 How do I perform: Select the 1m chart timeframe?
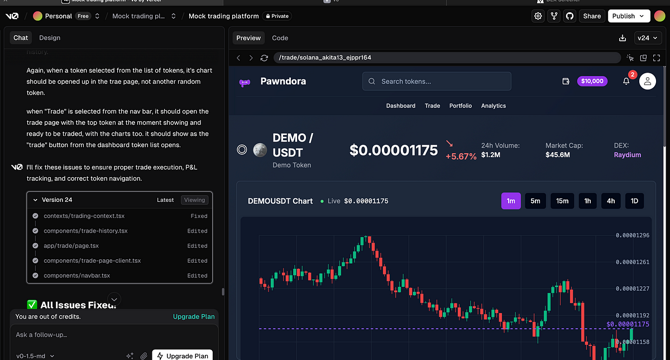[511, 201]
